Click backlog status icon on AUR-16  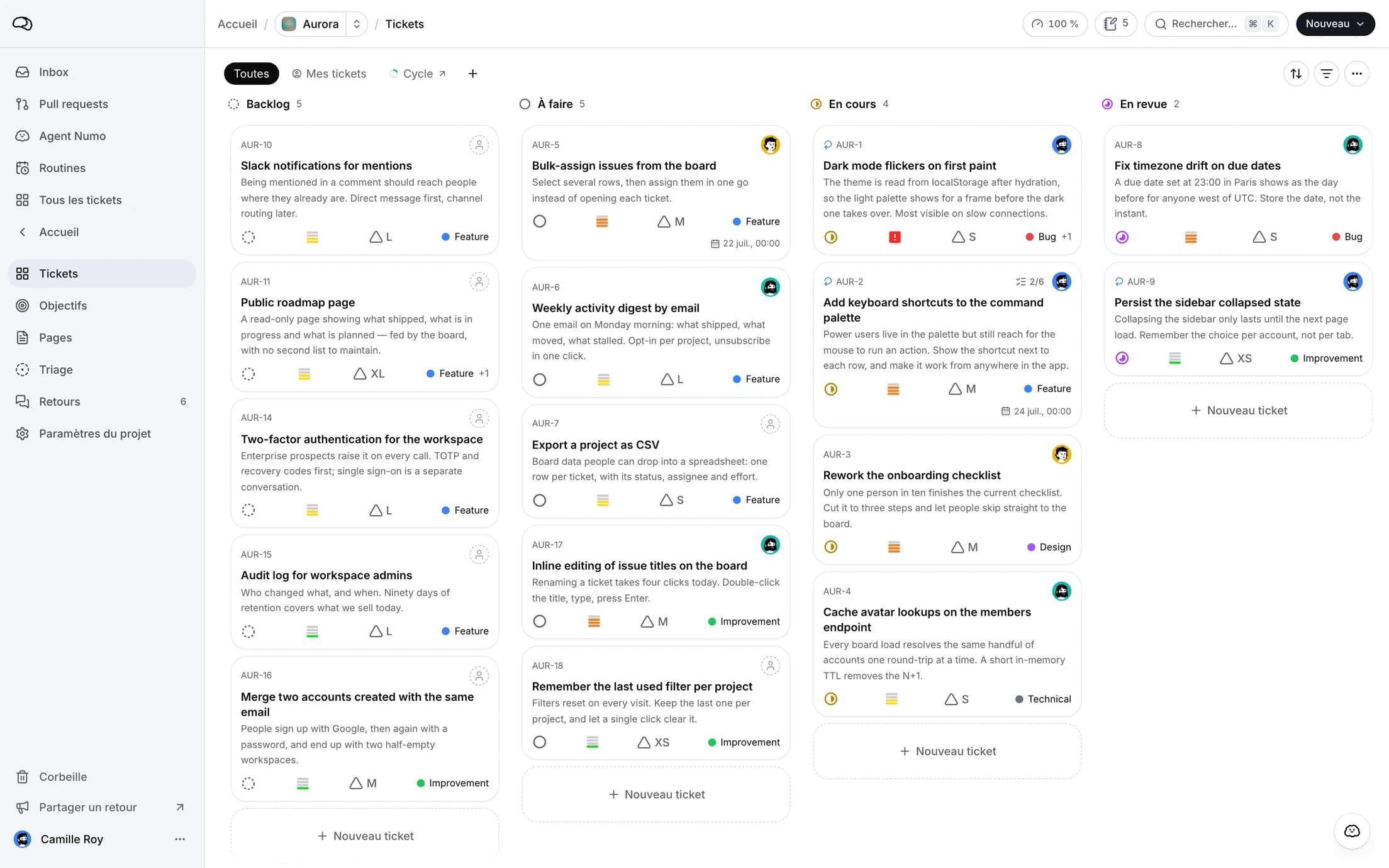tap(248, 784)
